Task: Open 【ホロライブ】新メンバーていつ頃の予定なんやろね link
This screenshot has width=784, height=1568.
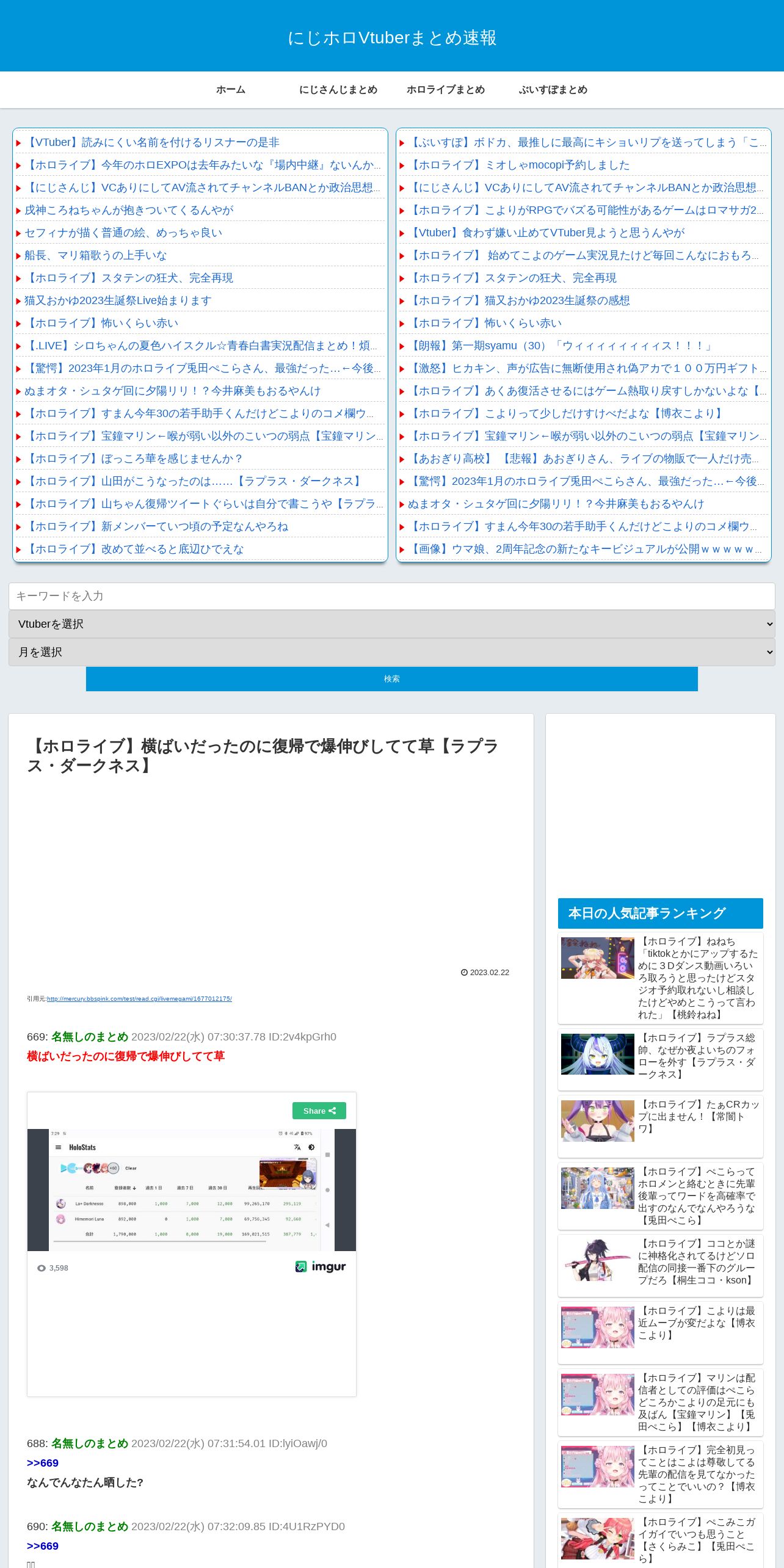Action: 156,526
